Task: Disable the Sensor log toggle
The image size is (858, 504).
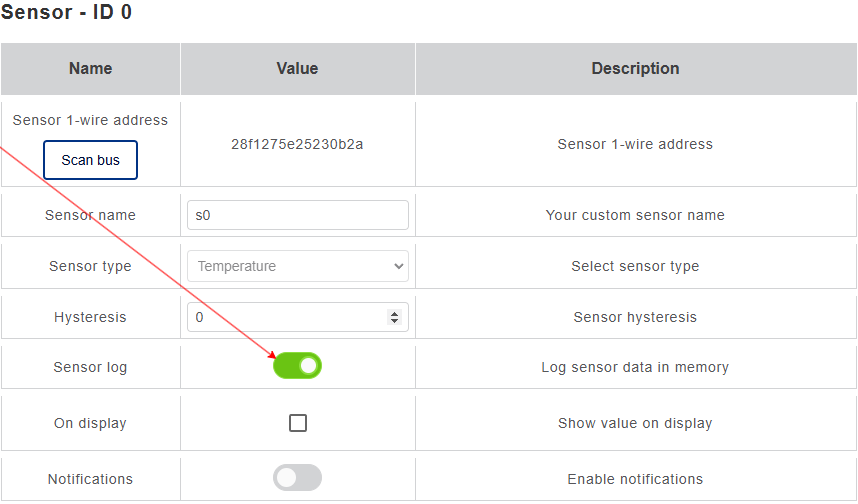Action: pos(298,366)
